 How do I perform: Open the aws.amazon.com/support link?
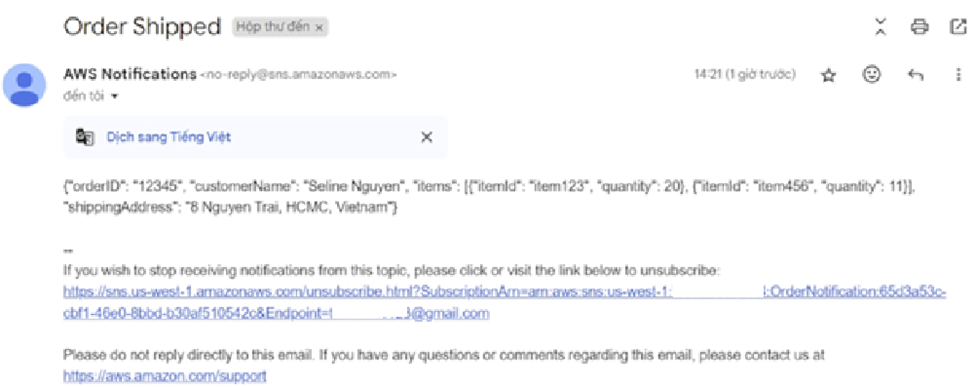[165, 376]
